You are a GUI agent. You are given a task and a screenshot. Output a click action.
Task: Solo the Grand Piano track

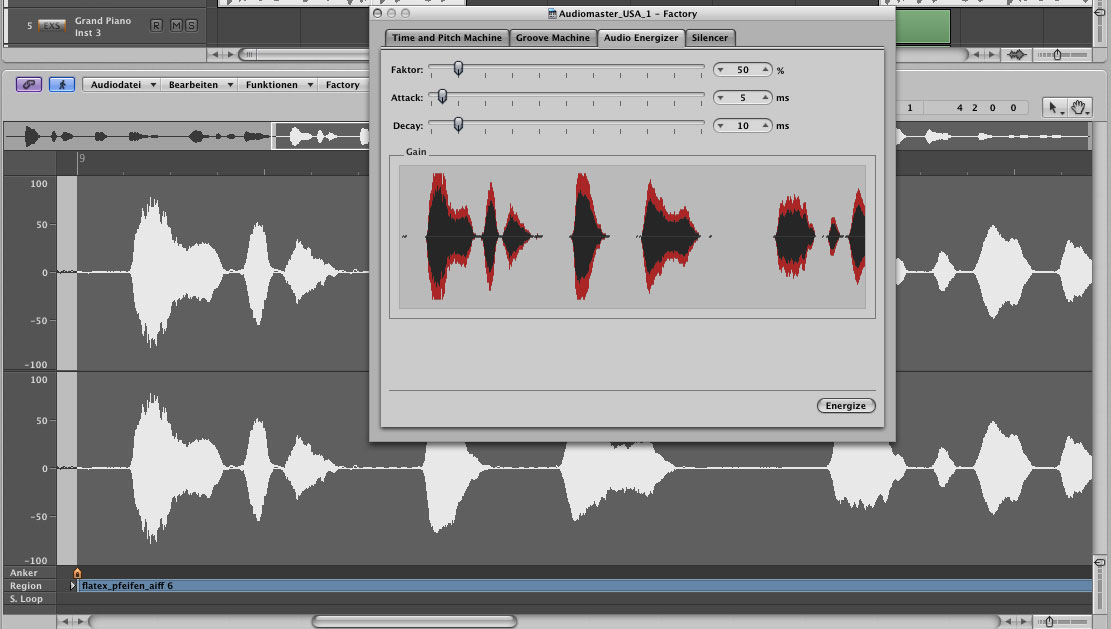click(191, 25)
